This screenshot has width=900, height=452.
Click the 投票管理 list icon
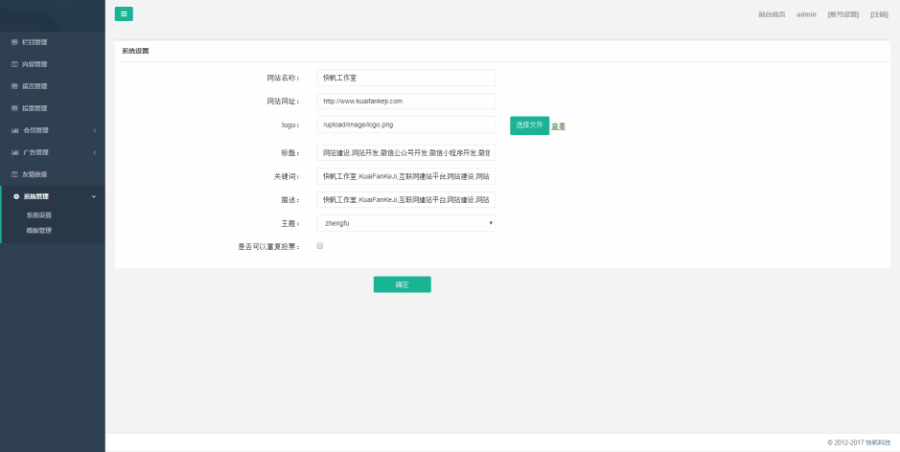(15, 108)
